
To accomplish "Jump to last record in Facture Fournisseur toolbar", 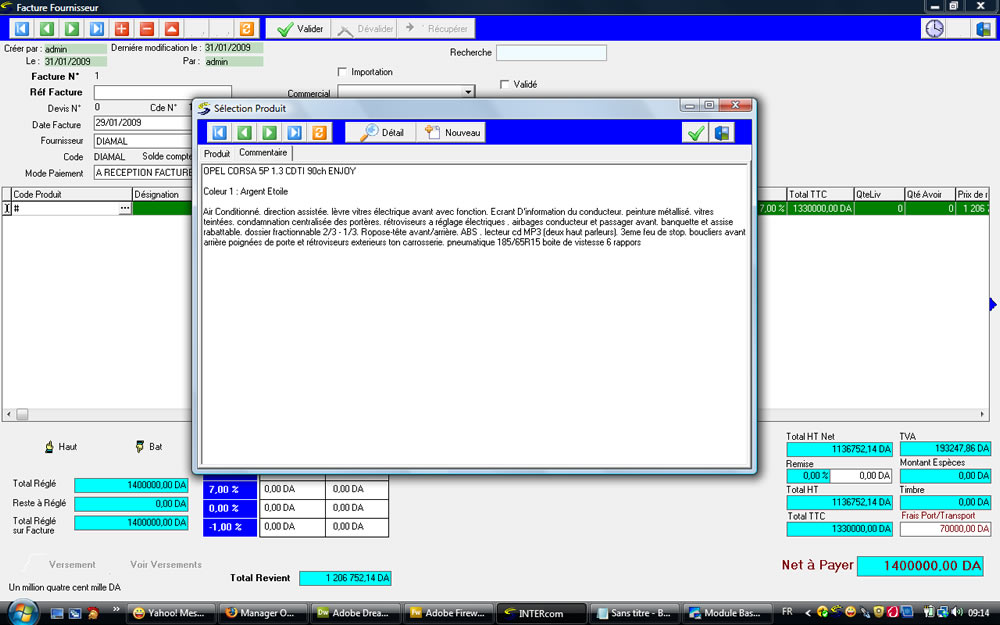I will point(97,29).
